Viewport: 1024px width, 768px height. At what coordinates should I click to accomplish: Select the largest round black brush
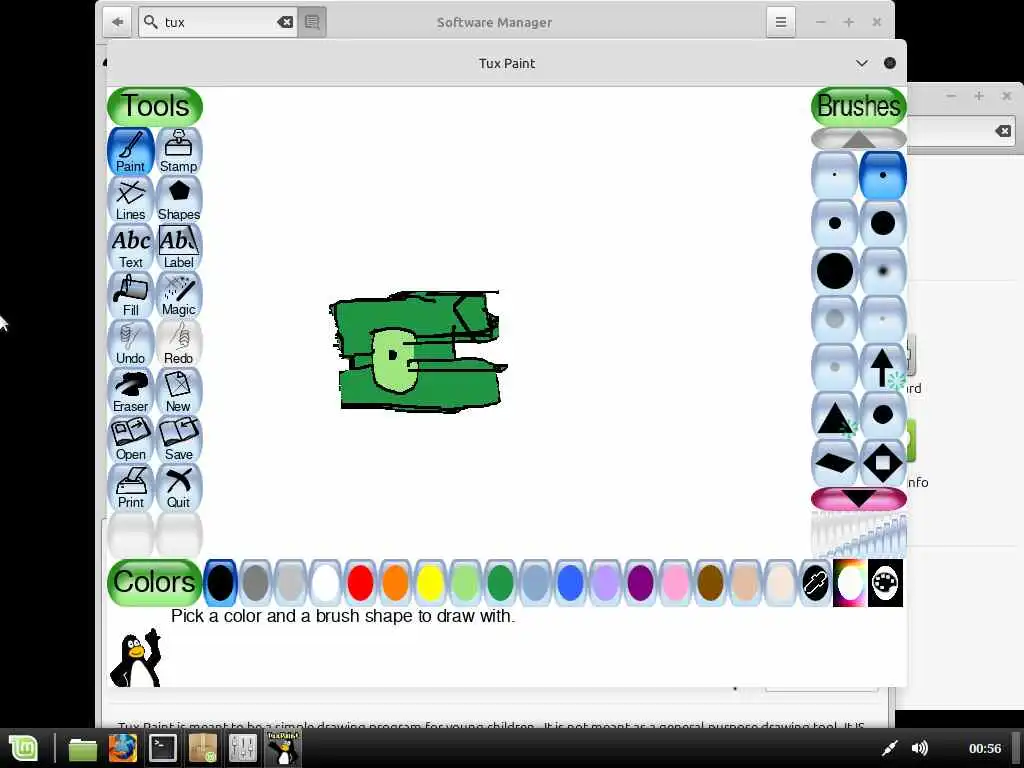[835, 271]
